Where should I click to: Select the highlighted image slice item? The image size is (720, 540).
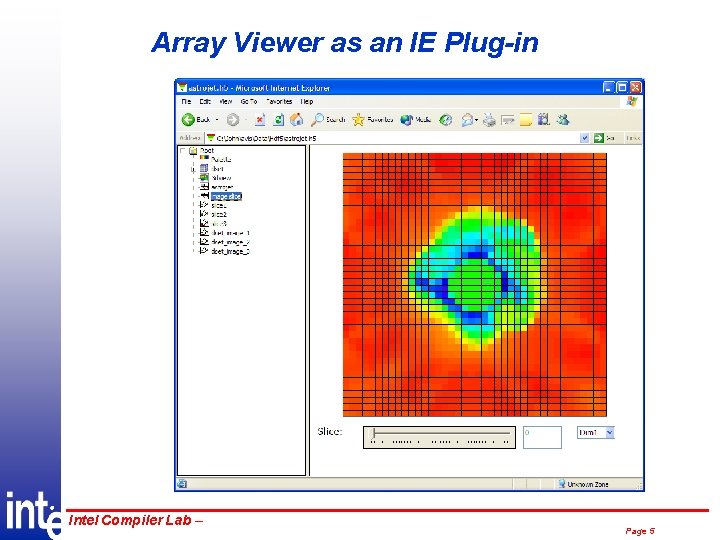226,196
